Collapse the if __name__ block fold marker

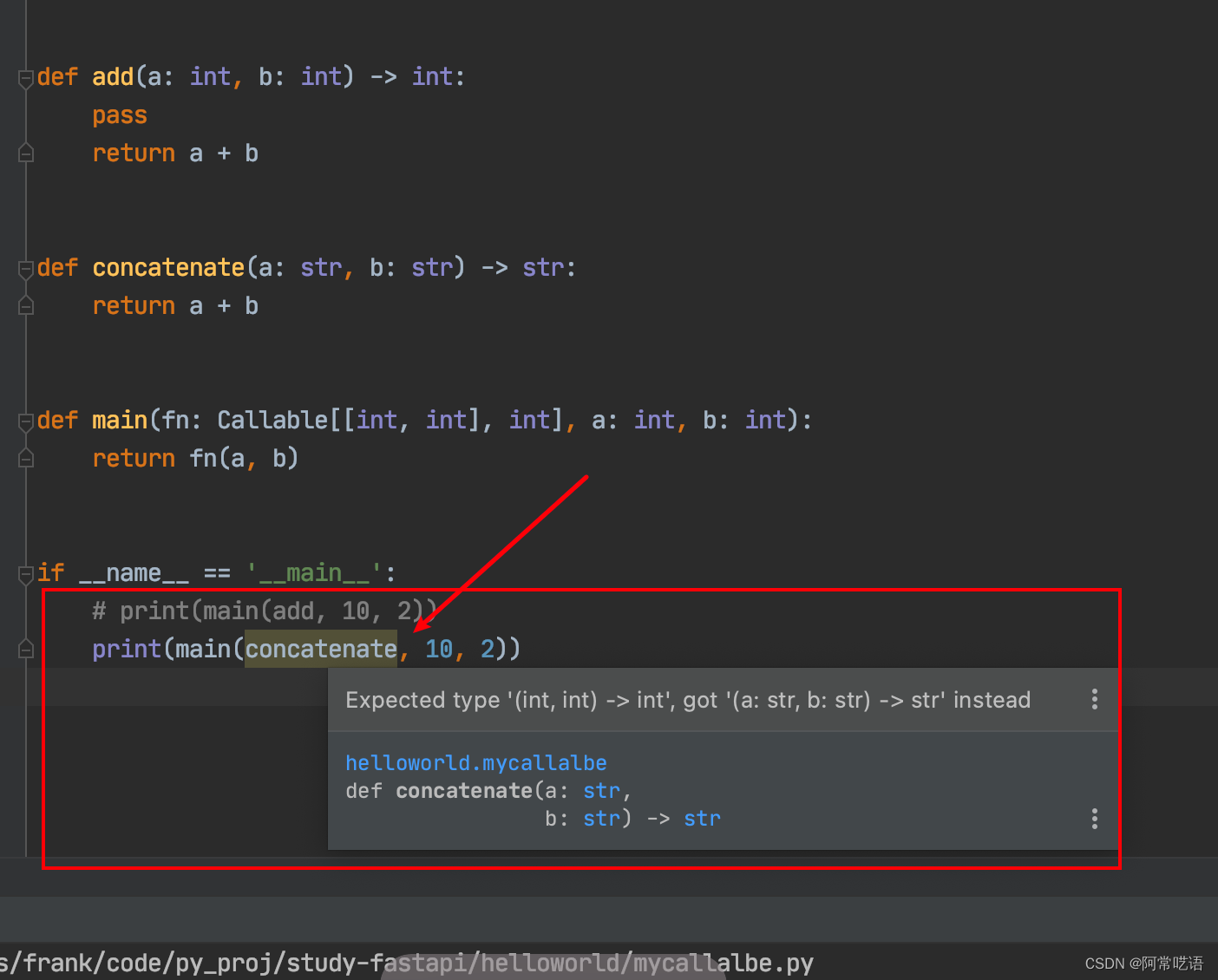click(26, 574)
